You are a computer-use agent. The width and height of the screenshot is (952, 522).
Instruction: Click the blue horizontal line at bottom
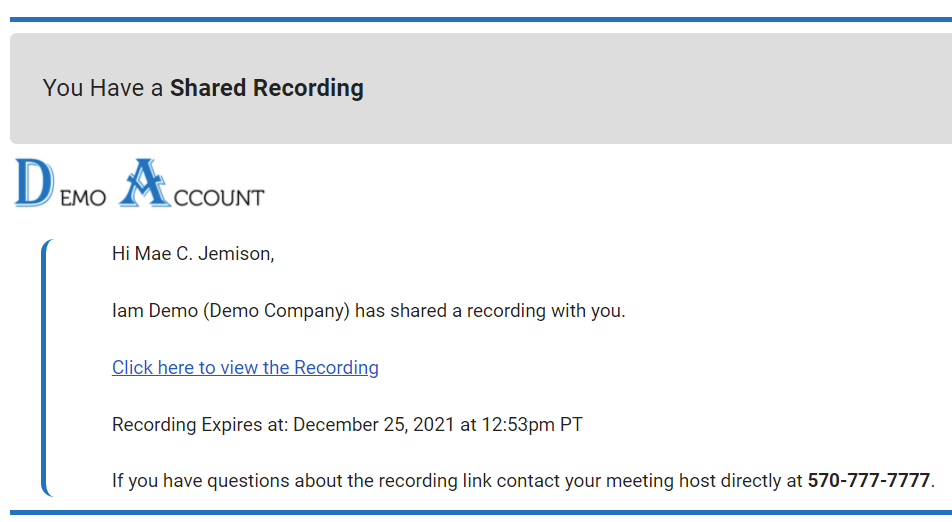coord(476,513)
